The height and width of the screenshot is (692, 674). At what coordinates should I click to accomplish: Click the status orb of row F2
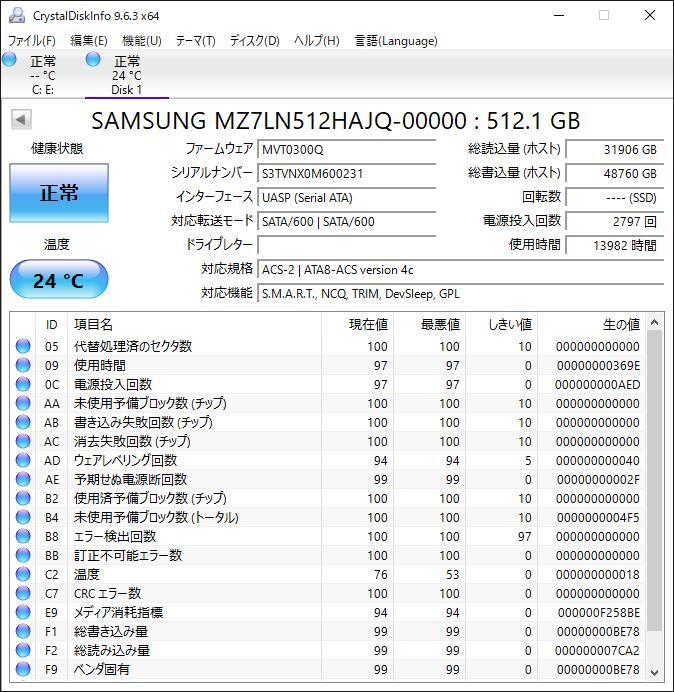tap(23, 650)
